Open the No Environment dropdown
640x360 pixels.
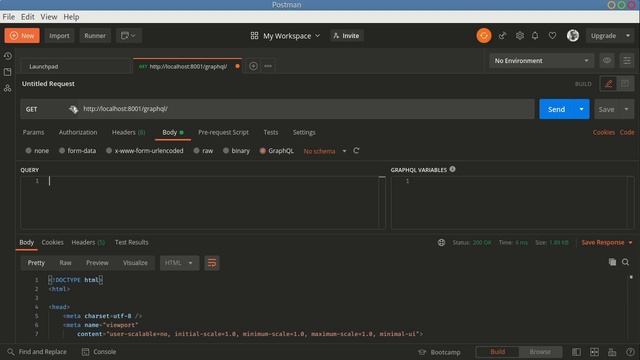pos(541,61)
